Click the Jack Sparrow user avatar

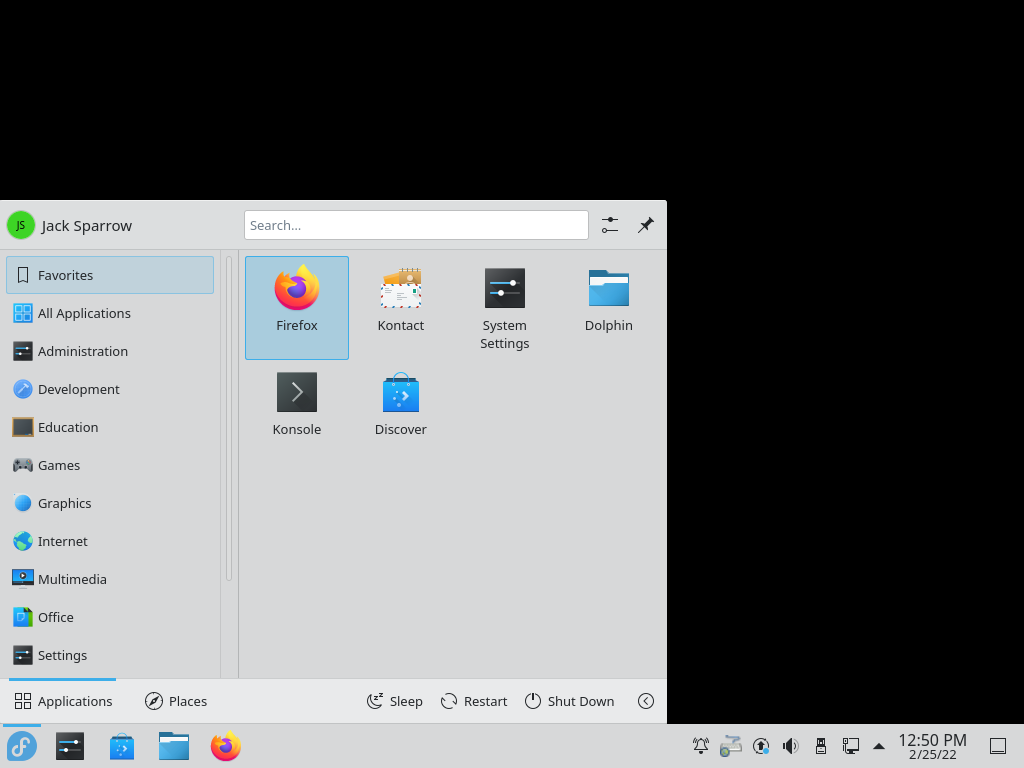coord(21,225)
